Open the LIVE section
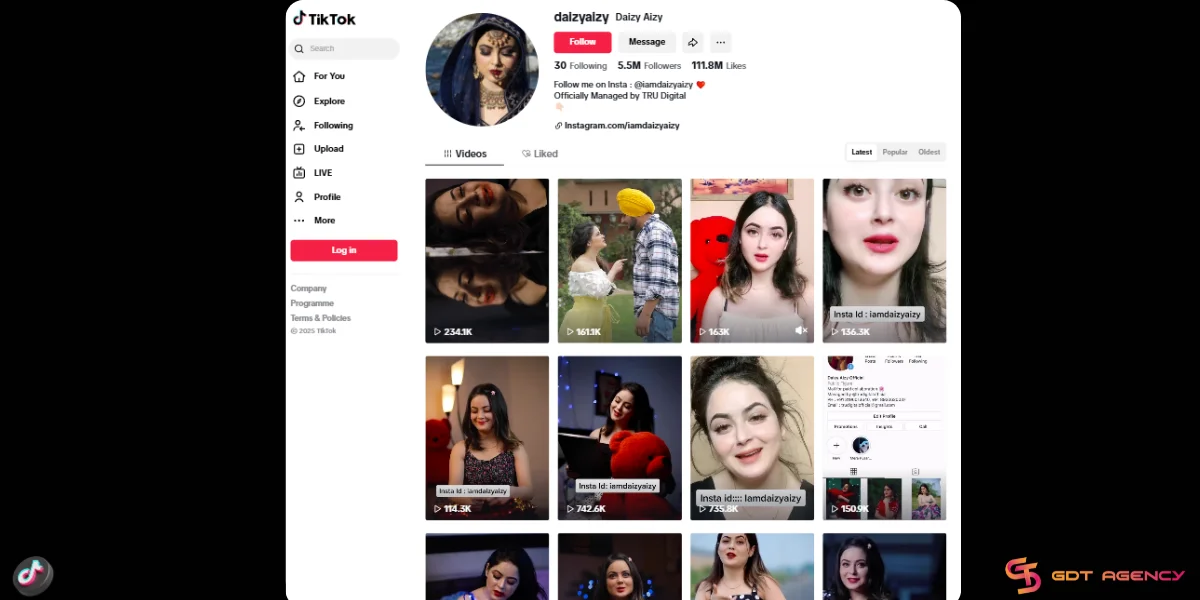 pos(313,173)
